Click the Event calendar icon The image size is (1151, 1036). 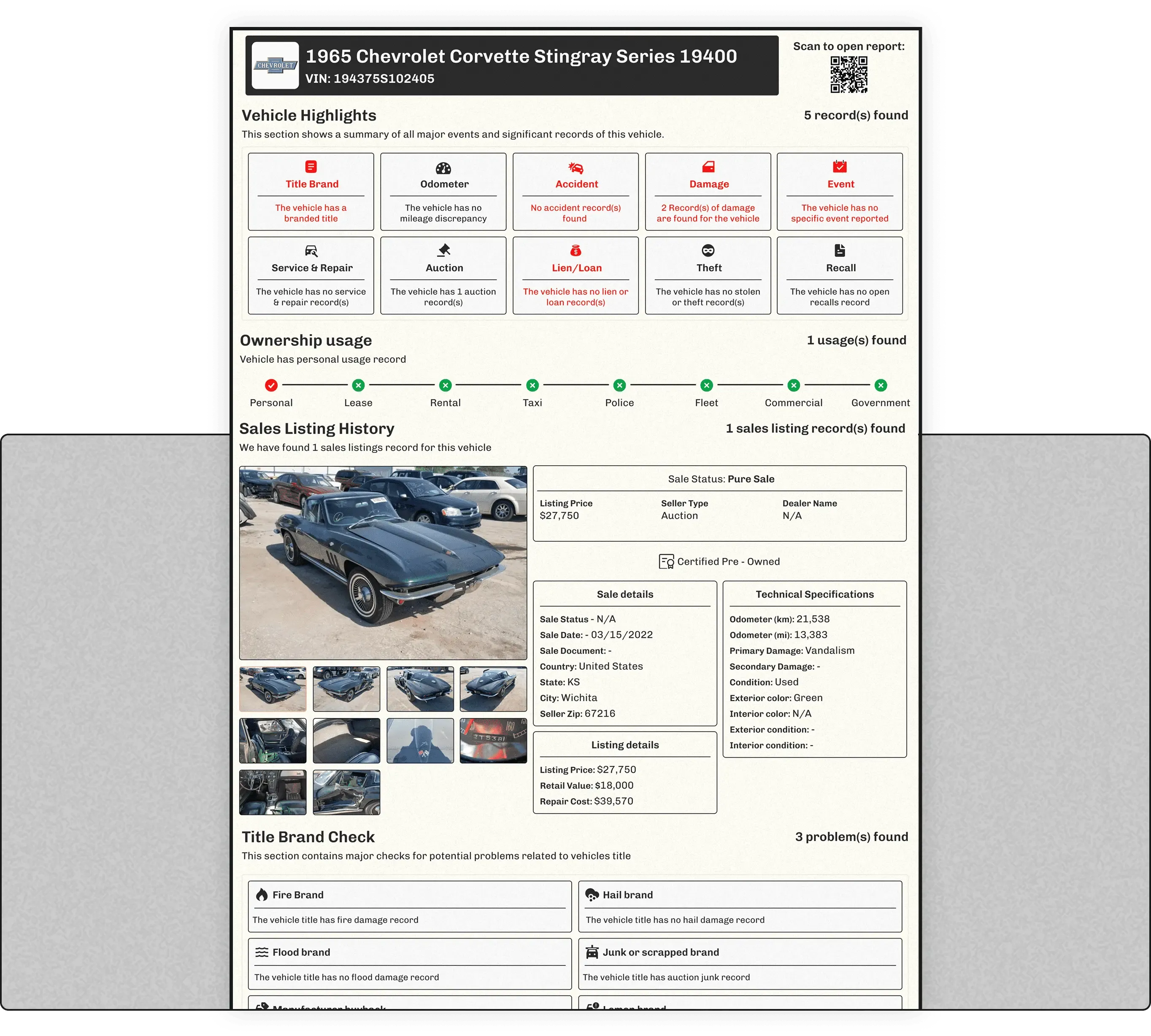tap(840, 167)
